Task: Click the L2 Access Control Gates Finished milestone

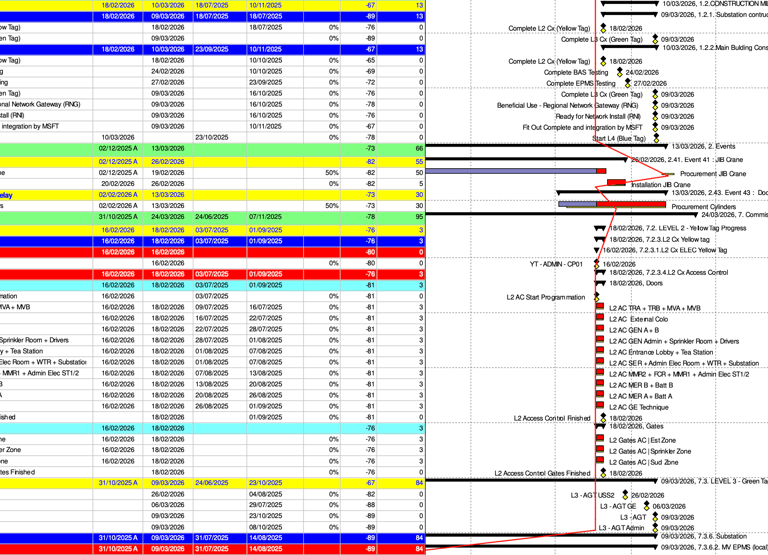Action: pyautogui.click(x=603, y=473)
